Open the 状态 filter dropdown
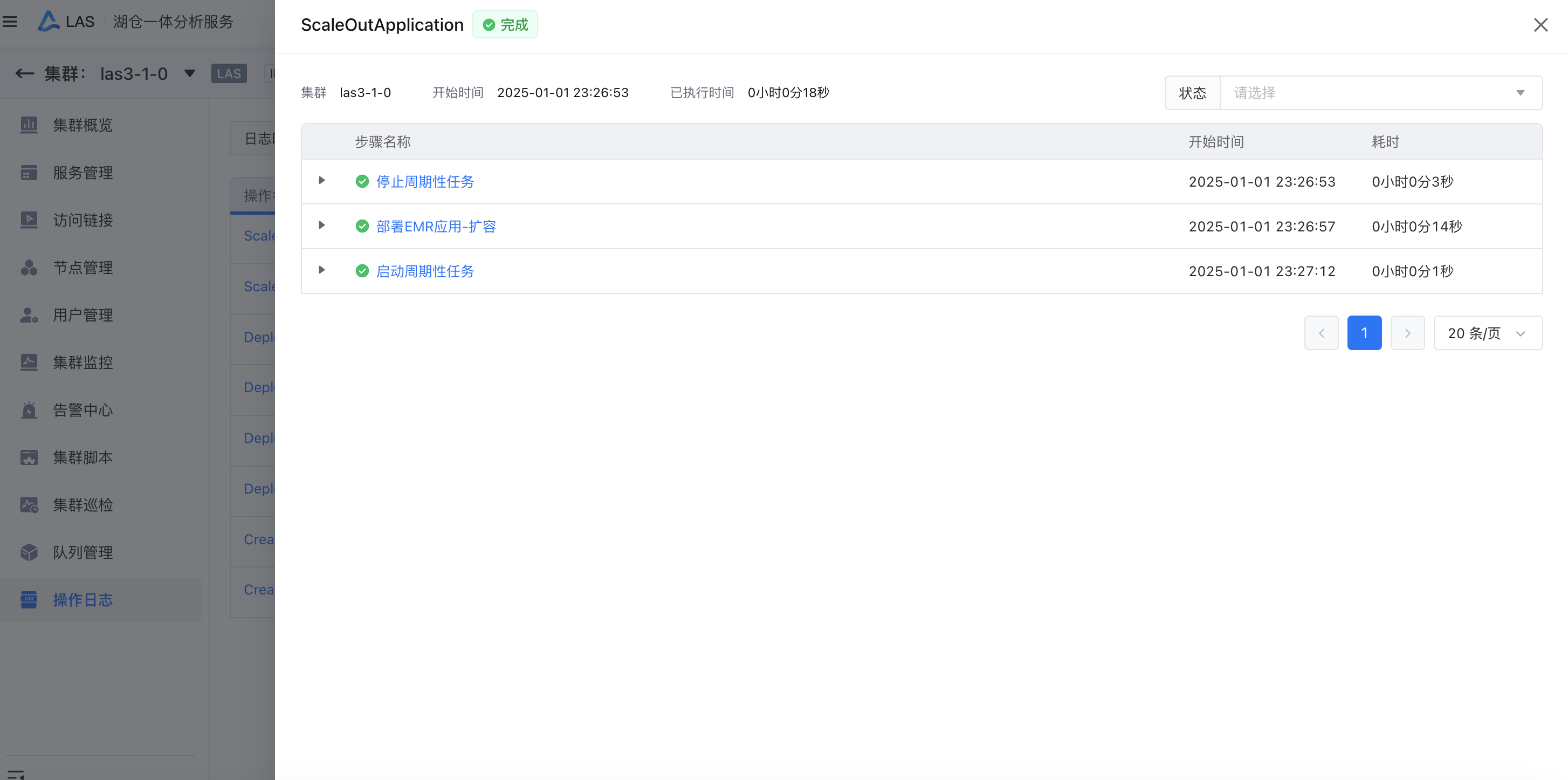 pos(1380,93)
